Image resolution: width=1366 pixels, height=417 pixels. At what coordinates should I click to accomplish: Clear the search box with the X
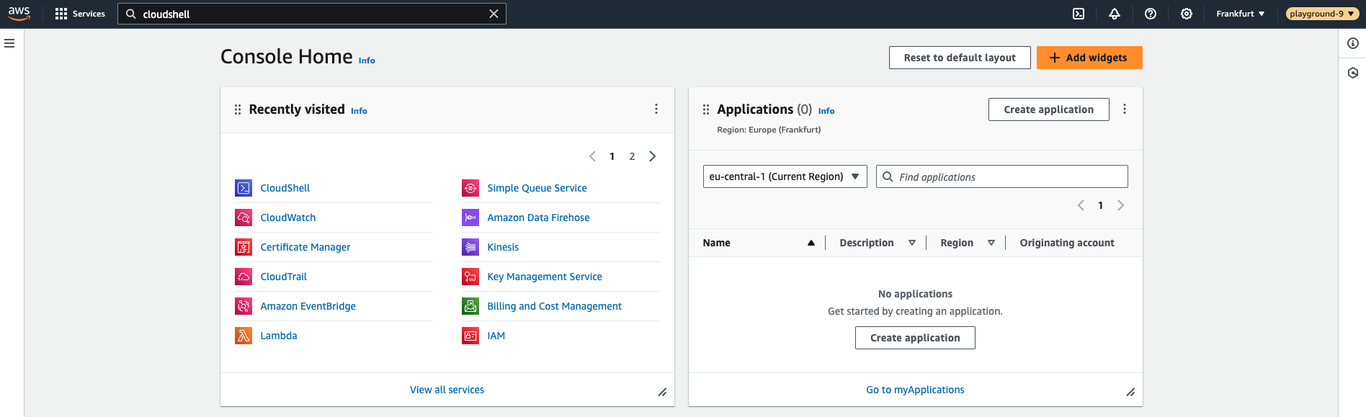point(493,14)
